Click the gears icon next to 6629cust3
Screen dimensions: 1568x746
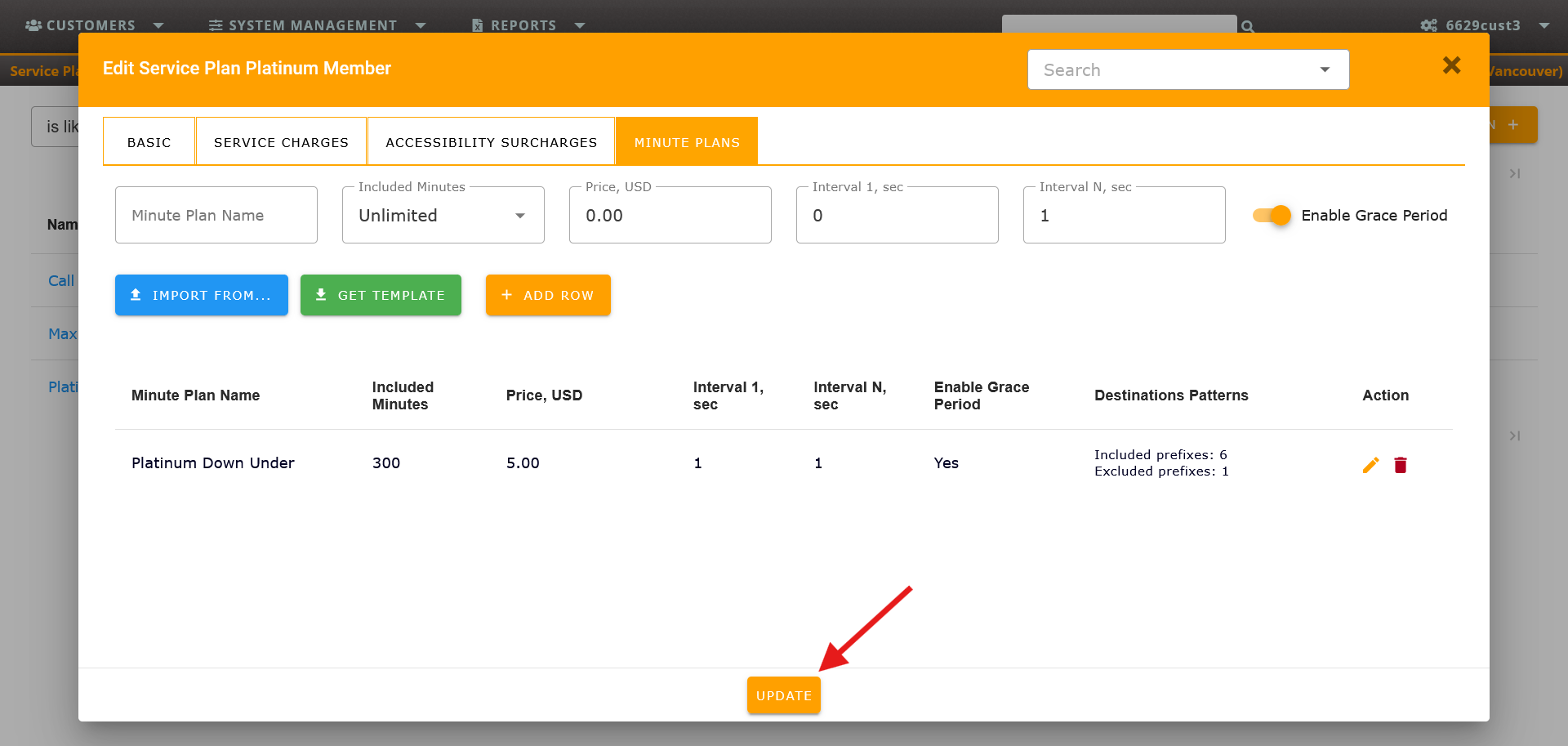click(1428, 25)
